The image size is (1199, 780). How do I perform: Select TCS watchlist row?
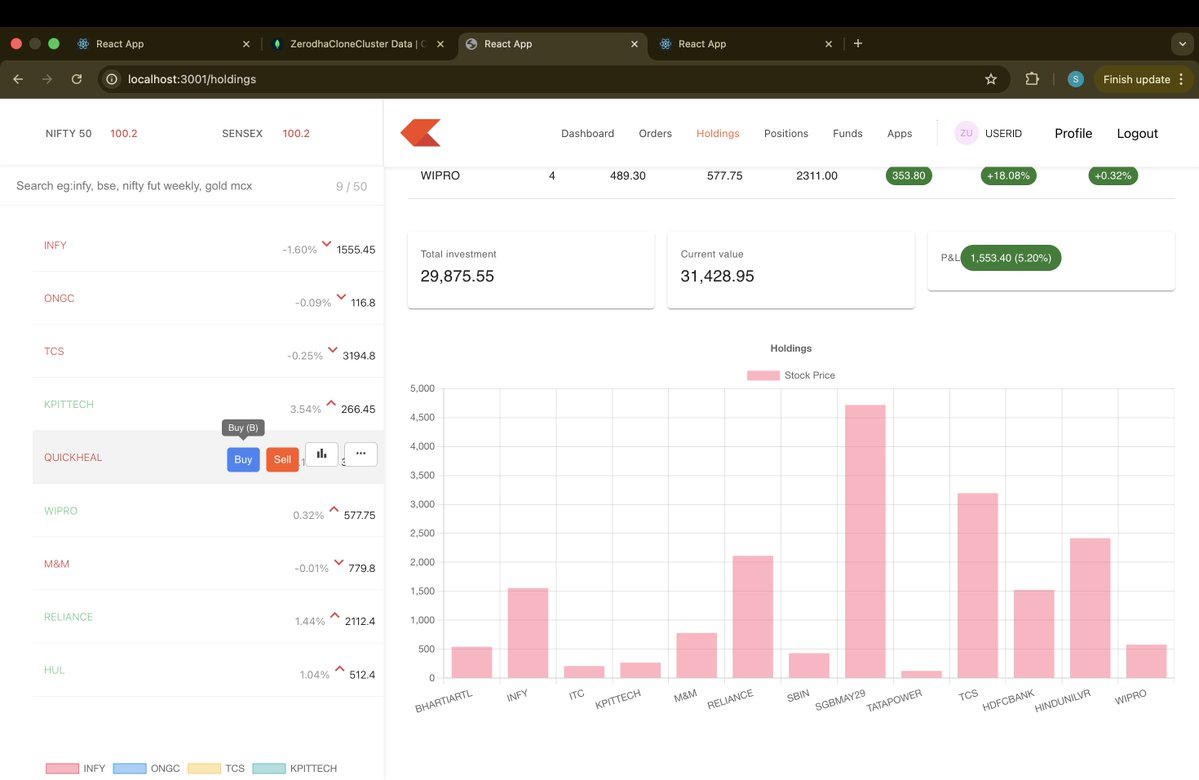click(208, 351)
